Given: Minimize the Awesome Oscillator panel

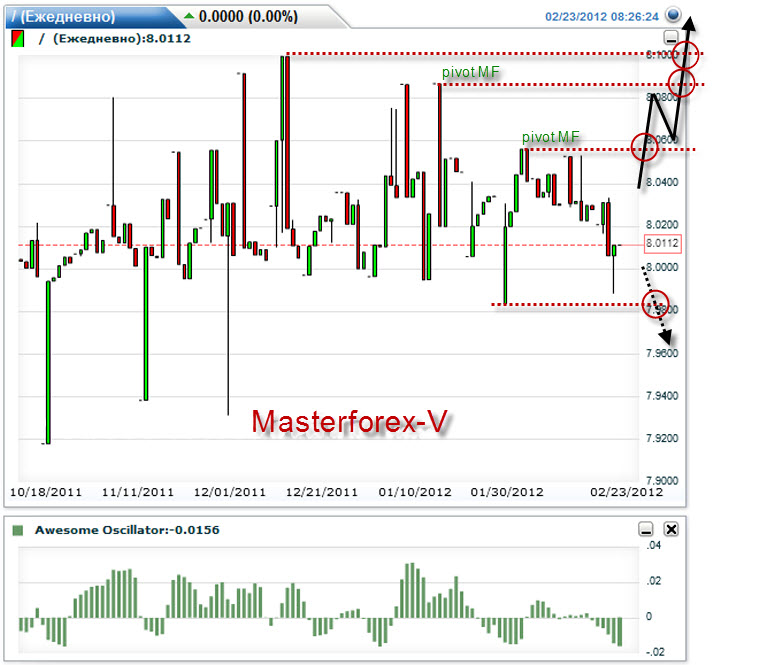Looking at the screenshot, I should 646,529.
